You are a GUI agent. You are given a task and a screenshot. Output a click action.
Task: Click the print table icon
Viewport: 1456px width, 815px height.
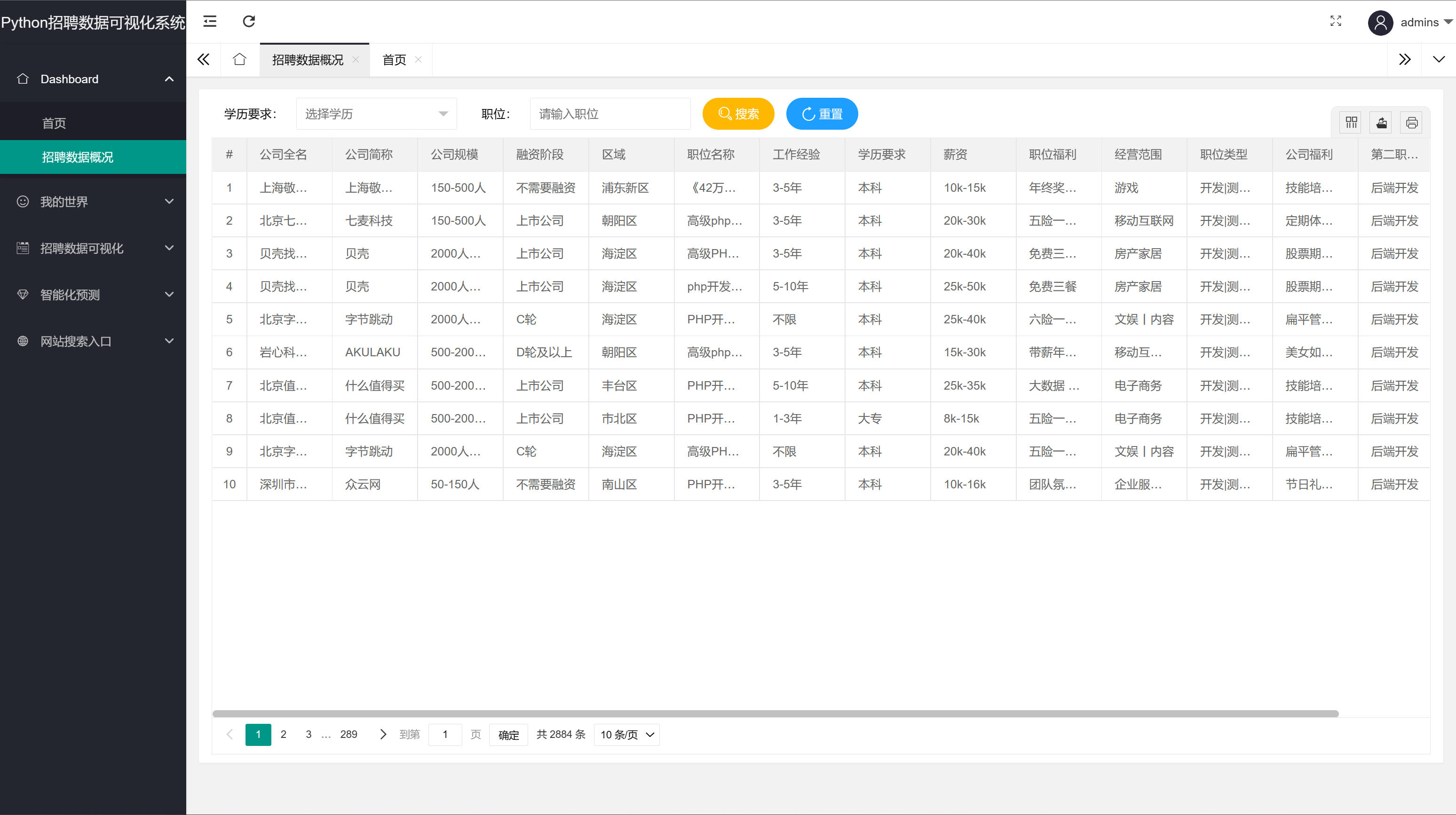[1411, 123]
